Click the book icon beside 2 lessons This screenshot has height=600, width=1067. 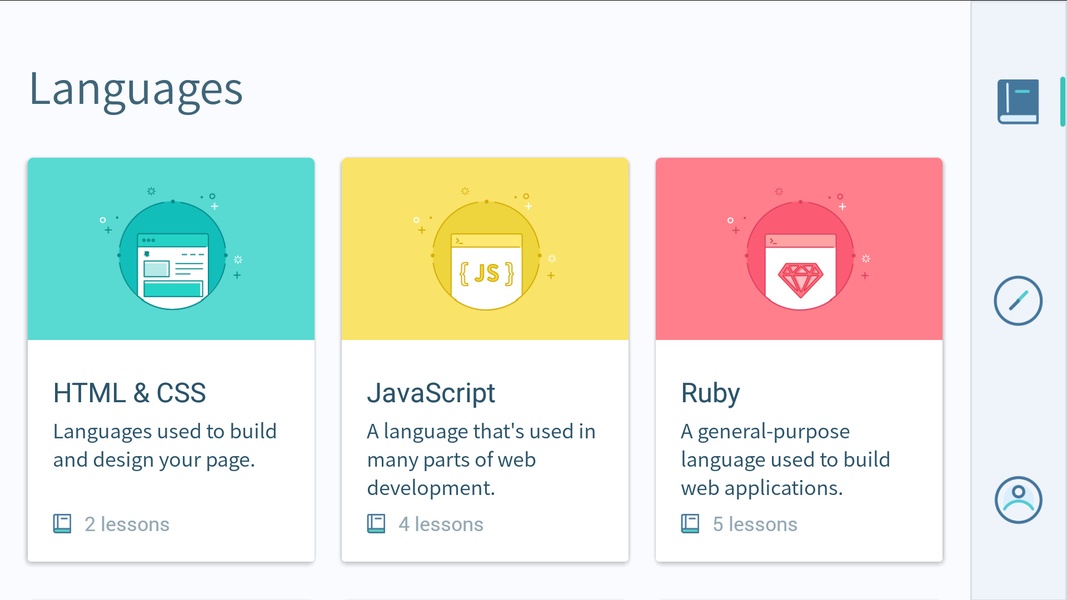point(62,524)
